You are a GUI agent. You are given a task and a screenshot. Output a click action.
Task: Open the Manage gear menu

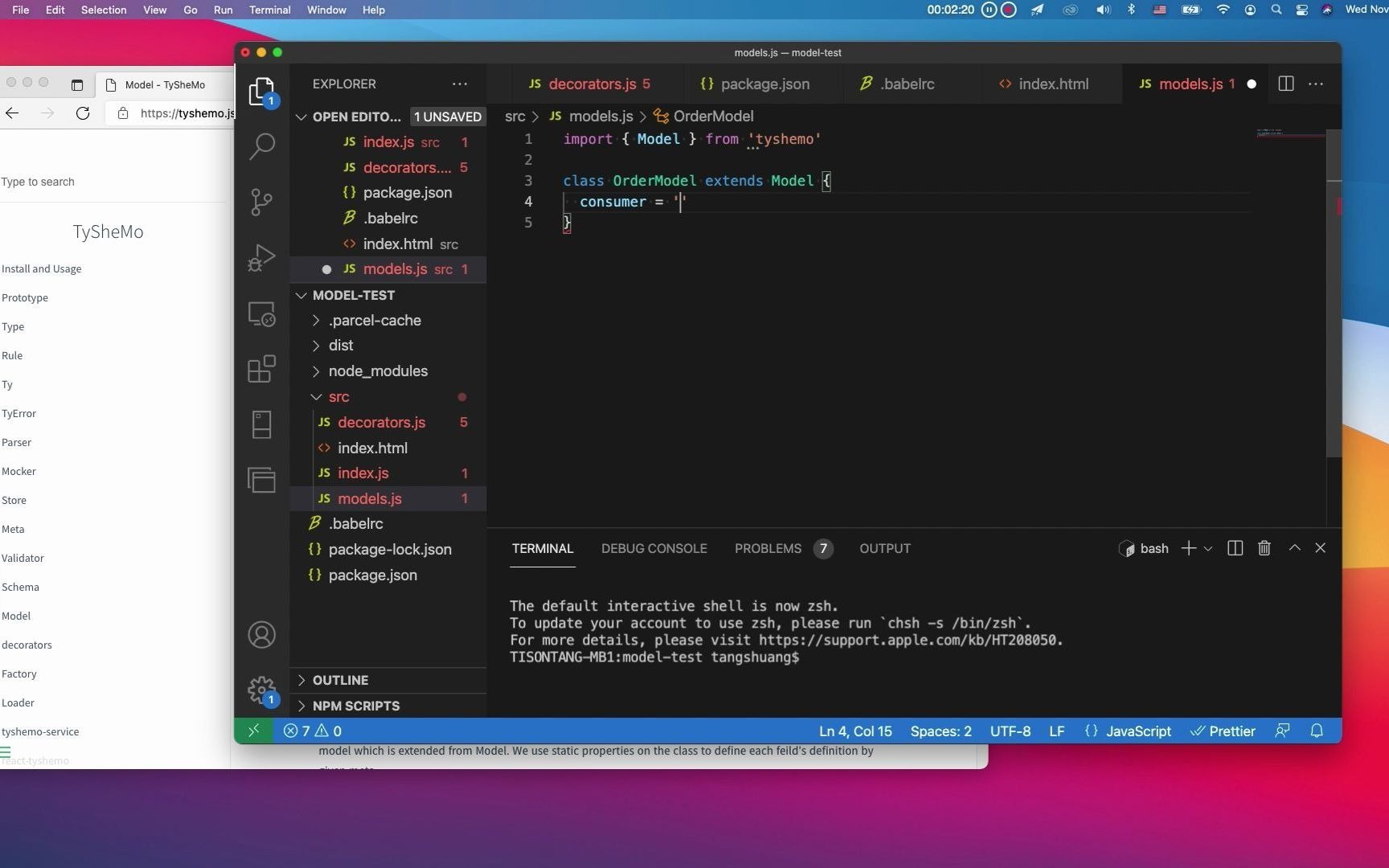[262, 690]
